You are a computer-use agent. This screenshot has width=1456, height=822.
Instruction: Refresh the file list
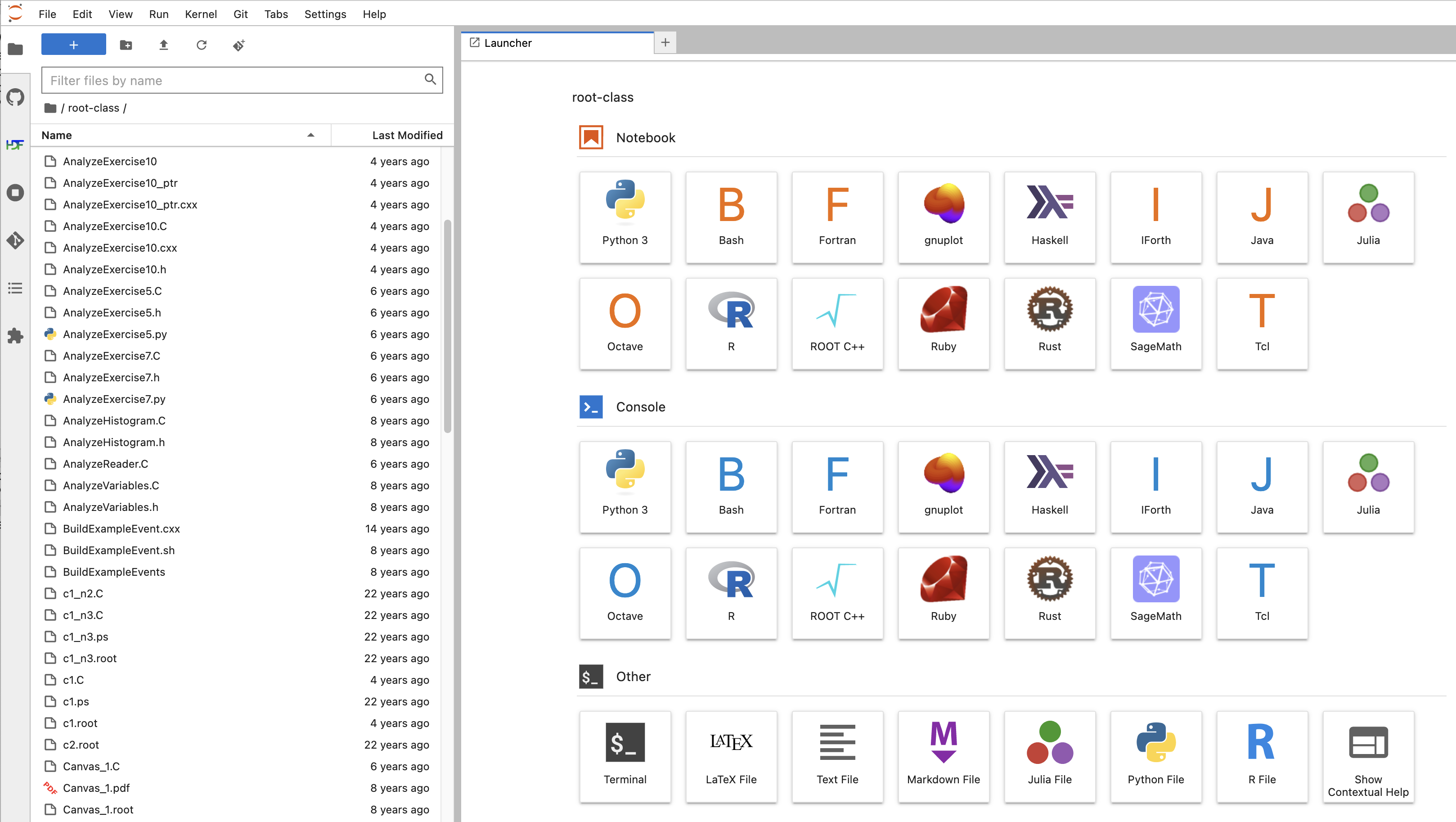[x=201, y=45]
